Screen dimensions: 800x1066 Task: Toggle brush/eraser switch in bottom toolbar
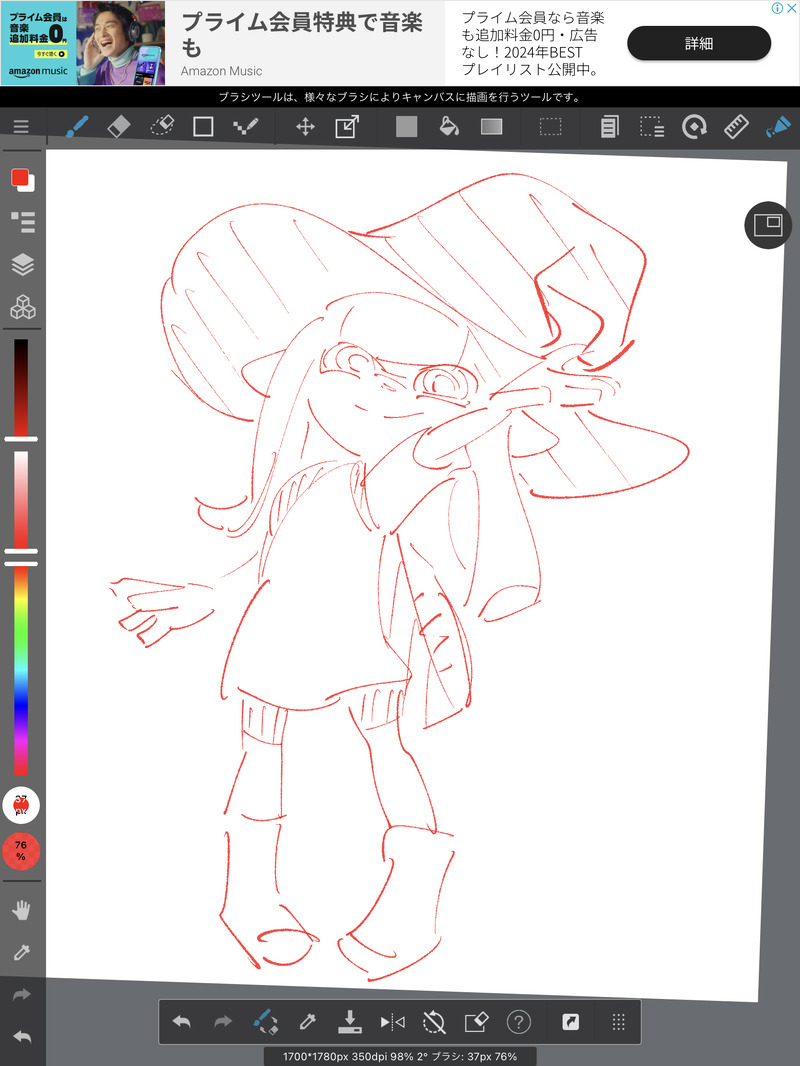point(265,1021)
